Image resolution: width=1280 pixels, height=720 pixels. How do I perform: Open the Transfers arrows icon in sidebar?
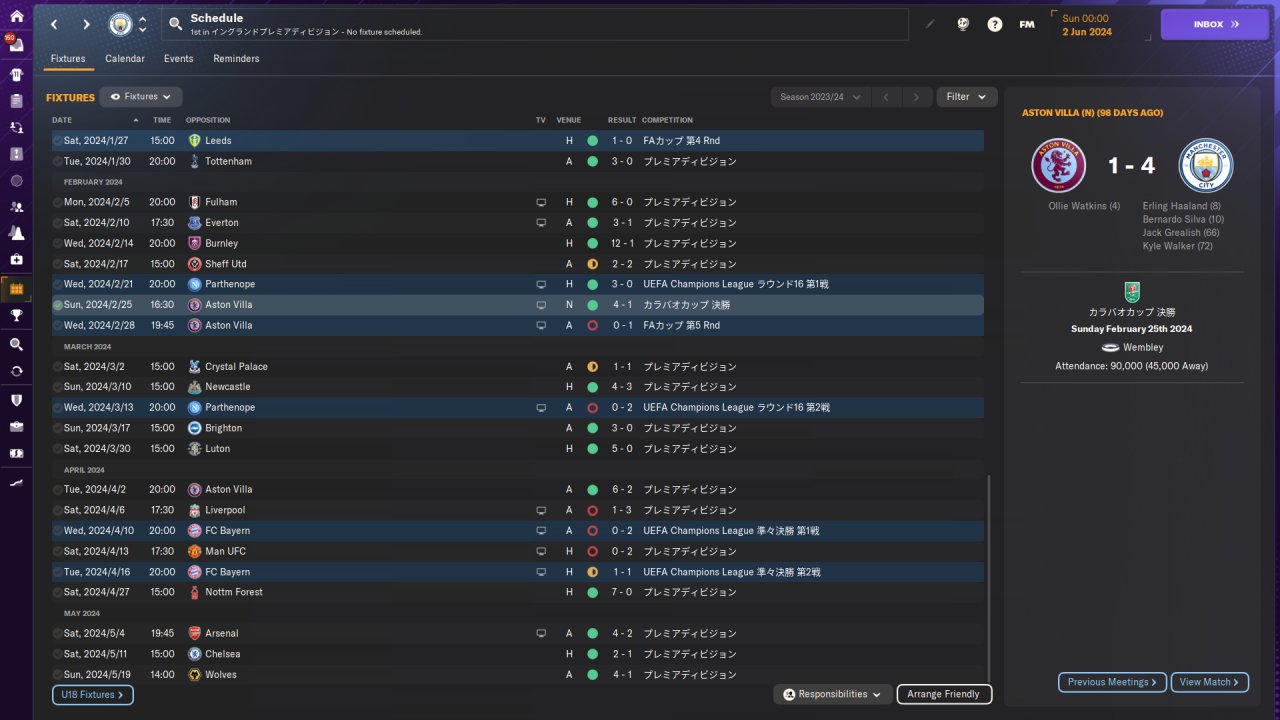[16, 371]
